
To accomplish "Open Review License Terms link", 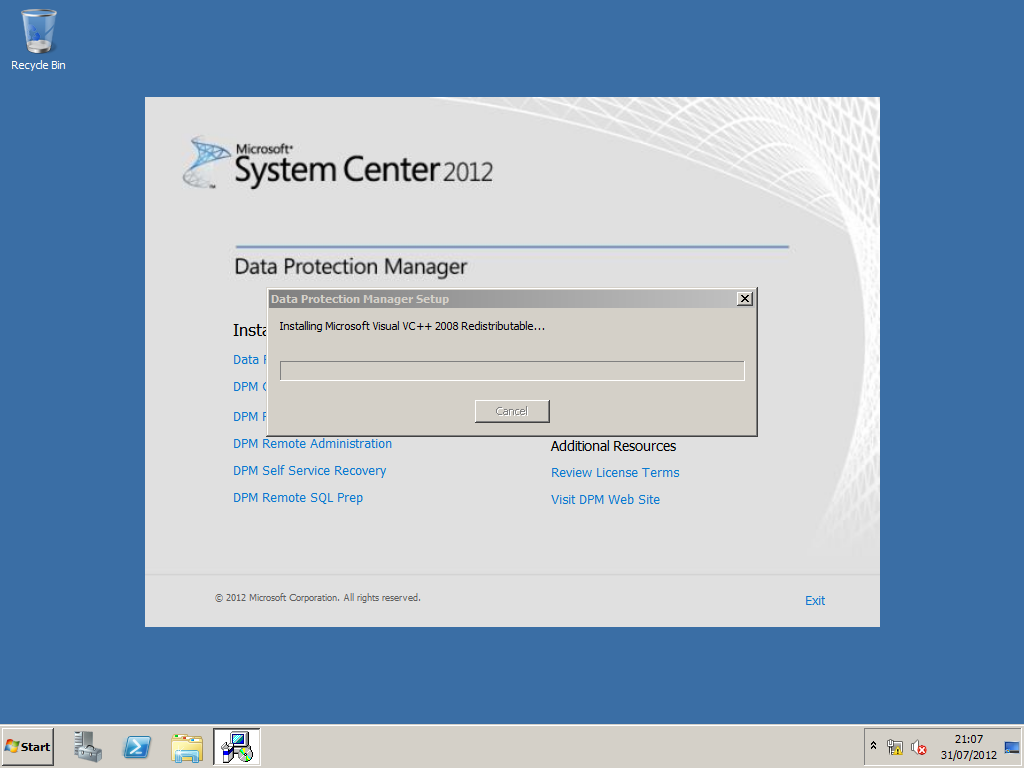I will pyautogui.click(x=615, y=472).
